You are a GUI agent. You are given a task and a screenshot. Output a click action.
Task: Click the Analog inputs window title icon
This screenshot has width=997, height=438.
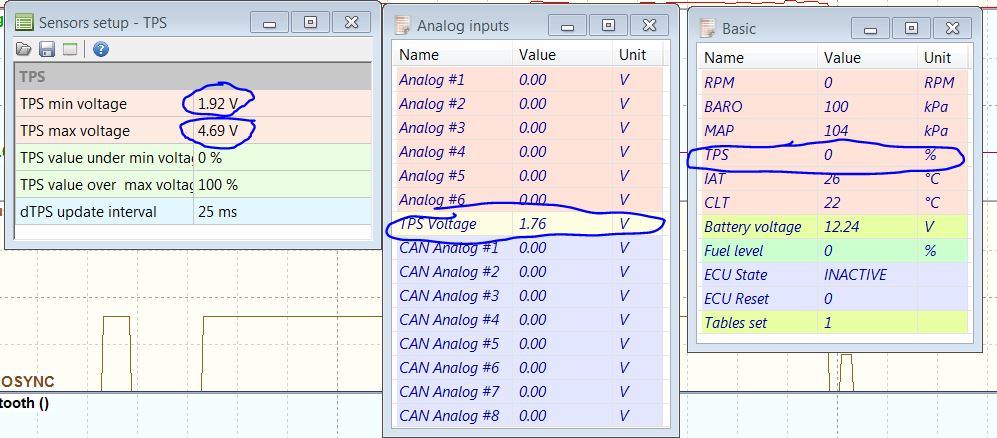[402, 26]
